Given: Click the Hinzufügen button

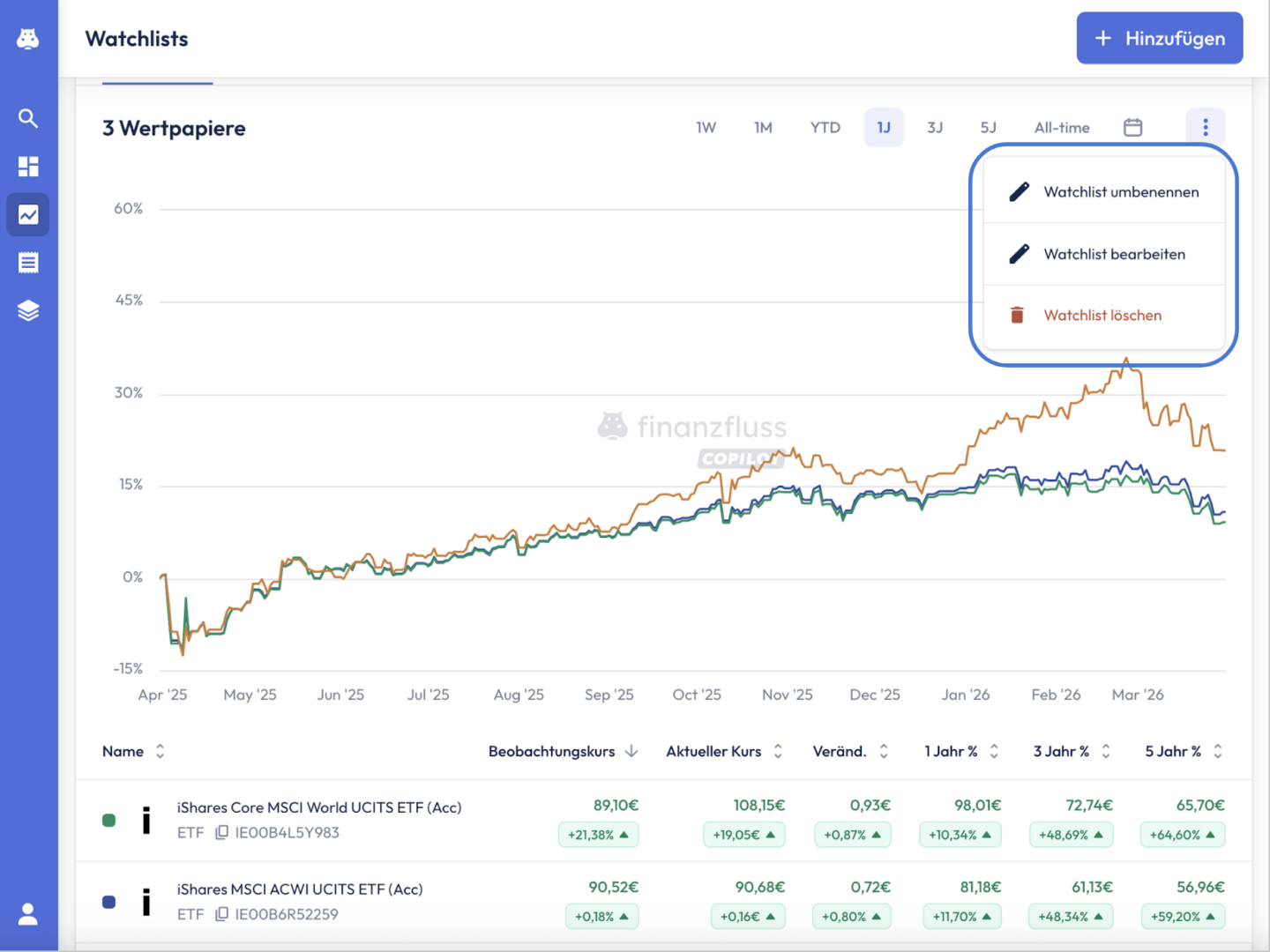Looking at the screenshot, I should point(1159,39).
